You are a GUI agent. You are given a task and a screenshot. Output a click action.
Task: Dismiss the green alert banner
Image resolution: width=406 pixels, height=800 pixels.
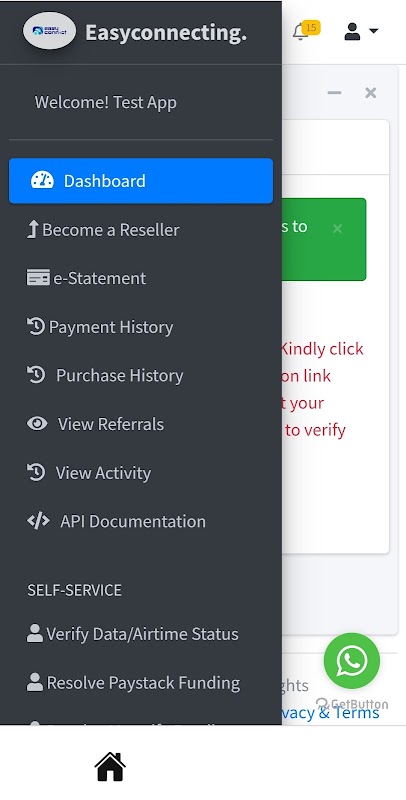pyautogui.click(x=337, y=229)
